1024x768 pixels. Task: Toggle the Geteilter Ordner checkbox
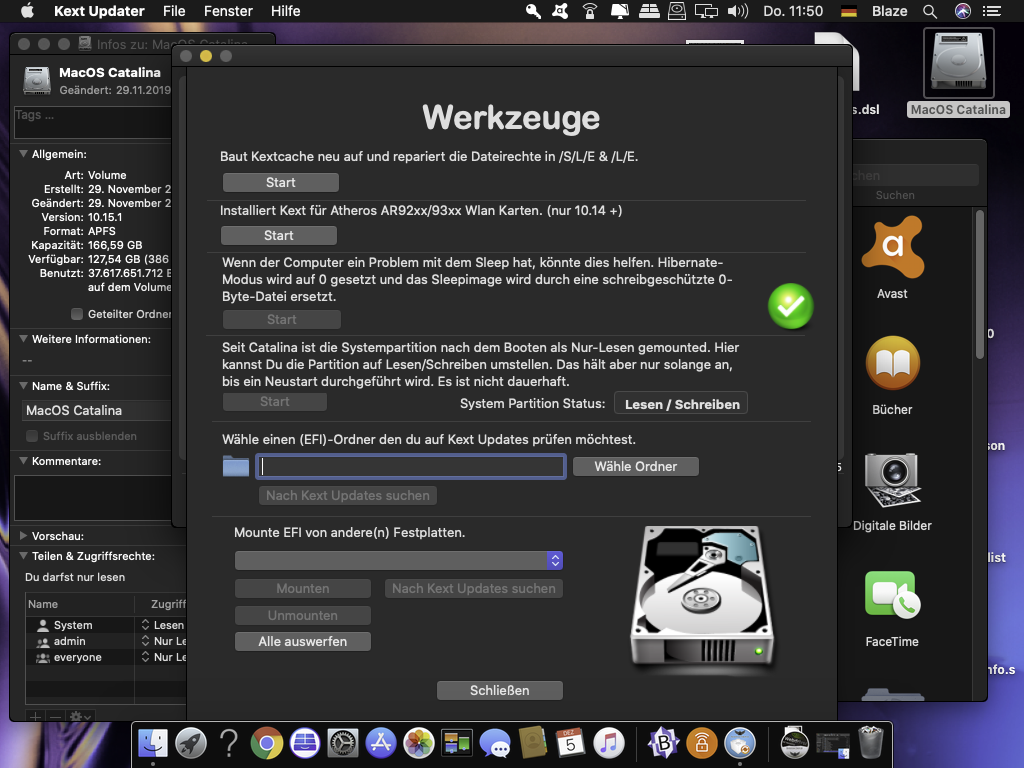[77, 314]
